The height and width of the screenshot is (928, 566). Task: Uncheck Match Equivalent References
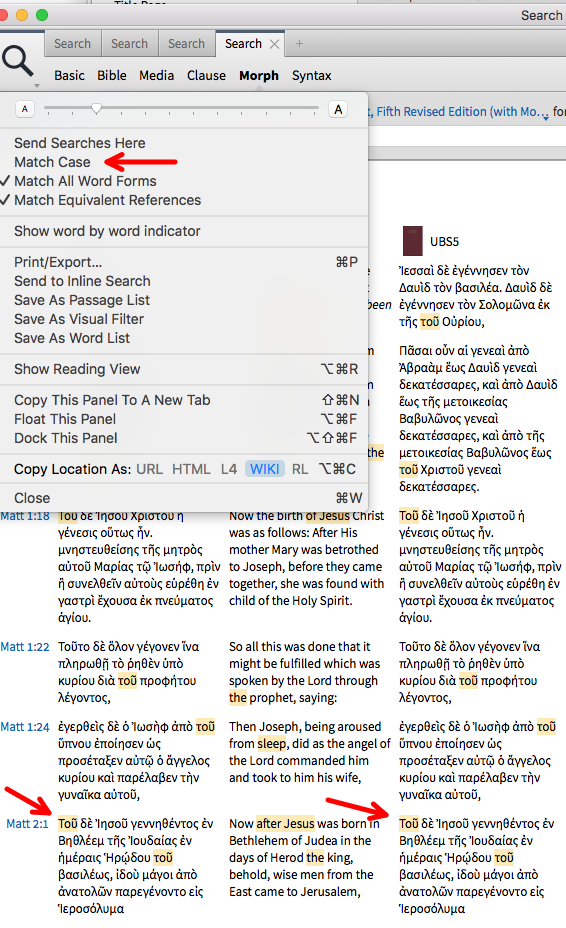tap(107, 200)
